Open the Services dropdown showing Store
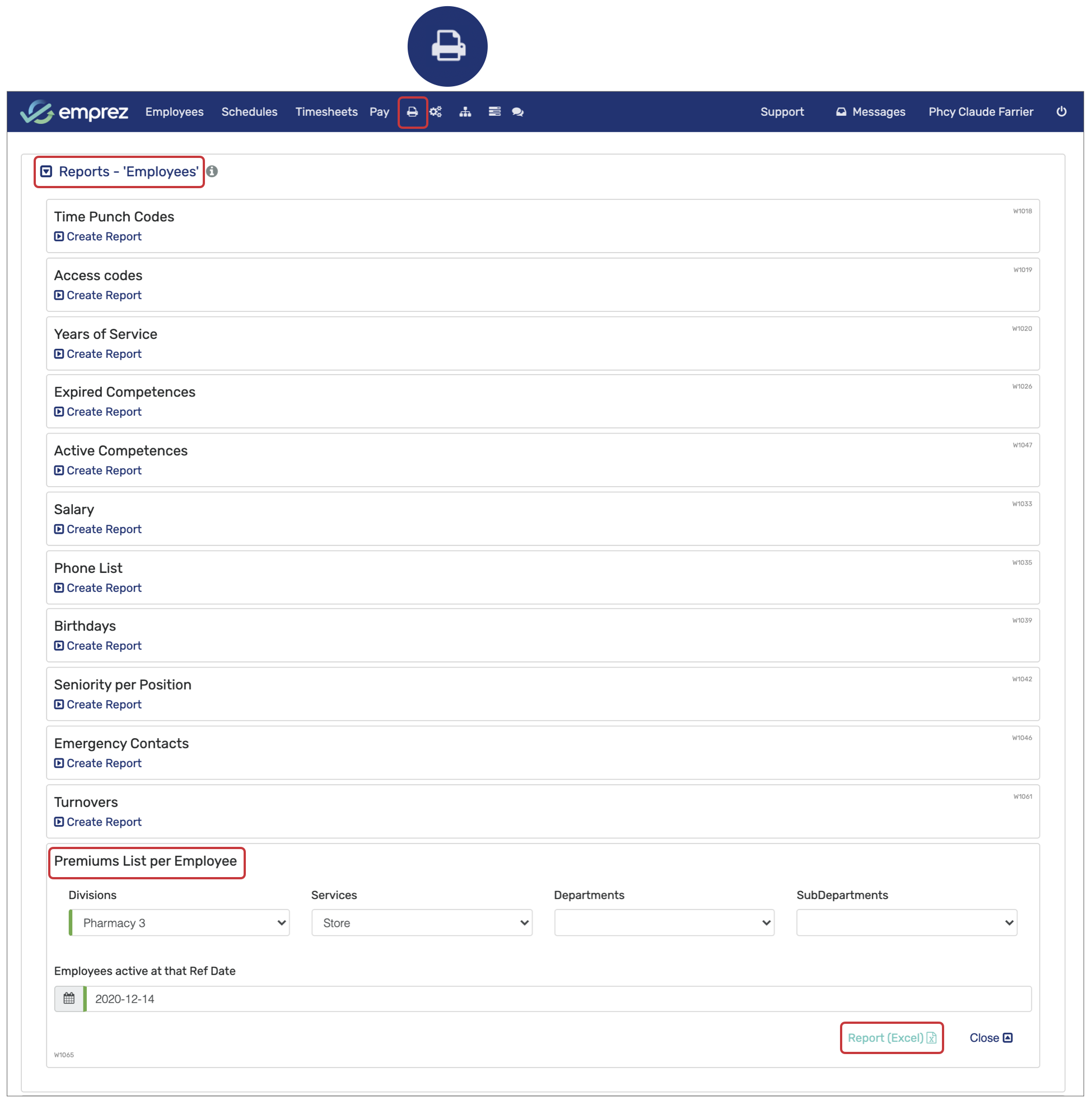This screenshot has height=1100, width=1092. [x=422, y=923]
